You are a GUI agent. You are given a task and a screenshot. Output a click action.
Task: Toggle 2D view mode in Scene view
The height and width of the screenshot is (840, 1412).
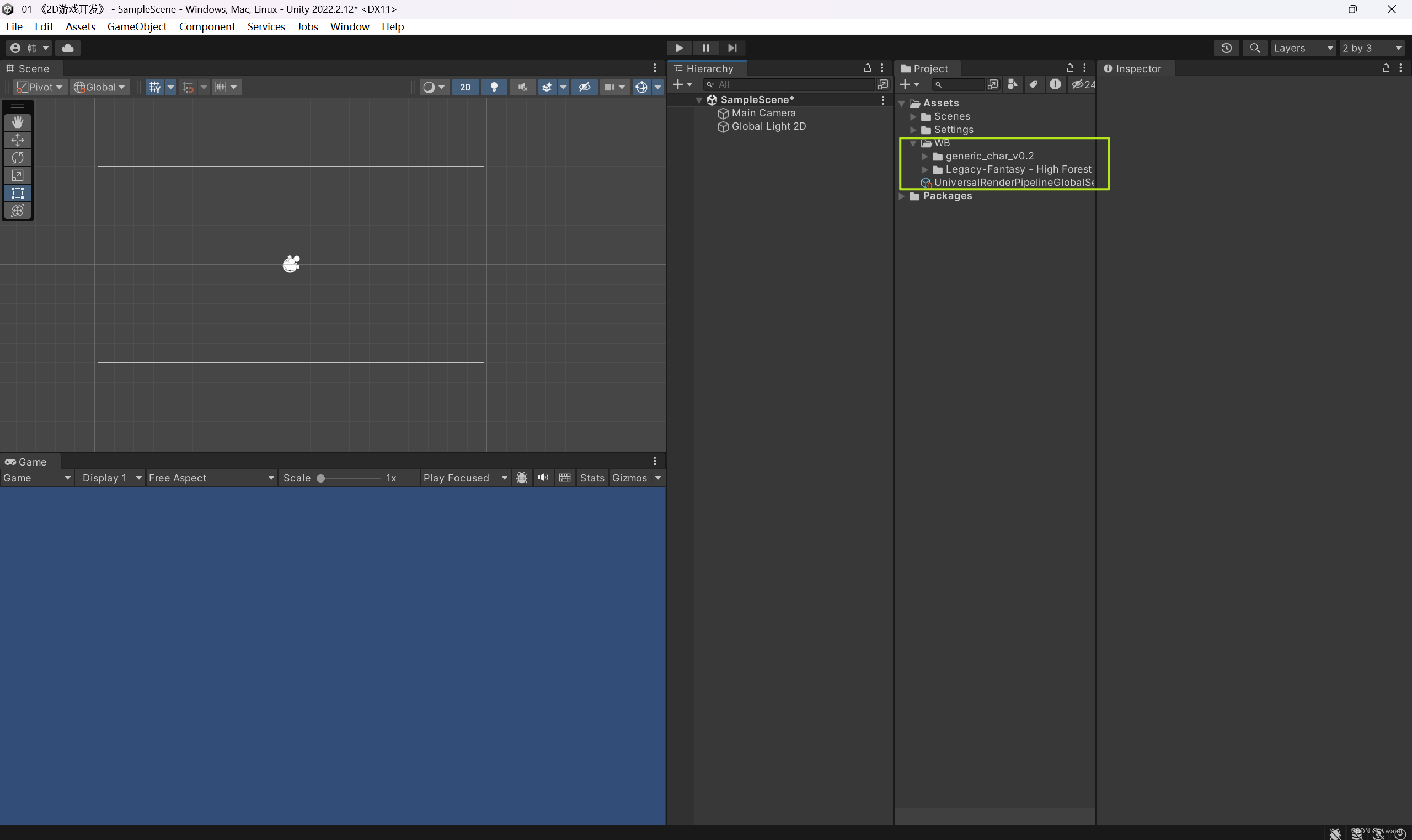(465, 87)
